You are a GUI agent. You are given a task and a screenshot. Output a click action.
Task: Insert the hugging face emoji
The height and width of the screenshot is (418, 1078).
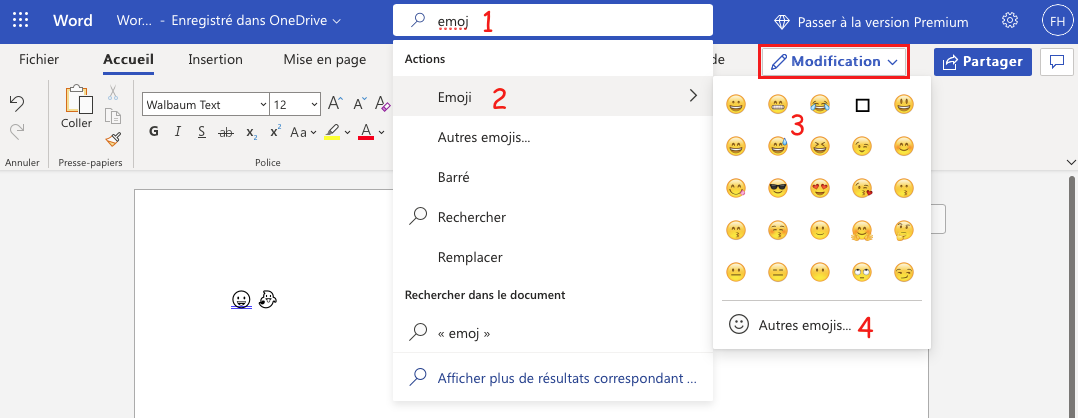pyautogui.click(x=861, y=230)
